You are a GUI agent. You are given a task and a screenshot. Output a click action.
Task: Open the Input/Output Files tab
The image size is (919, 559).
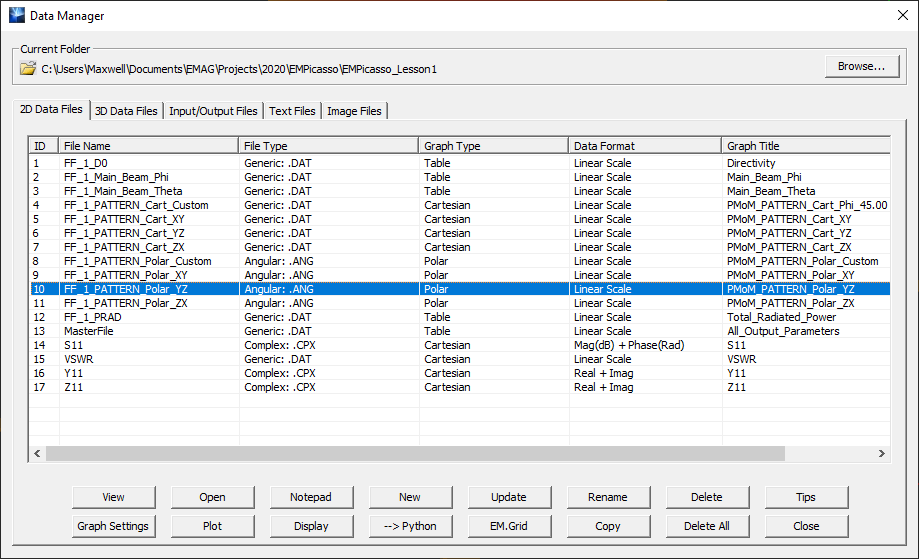point(213,111)
